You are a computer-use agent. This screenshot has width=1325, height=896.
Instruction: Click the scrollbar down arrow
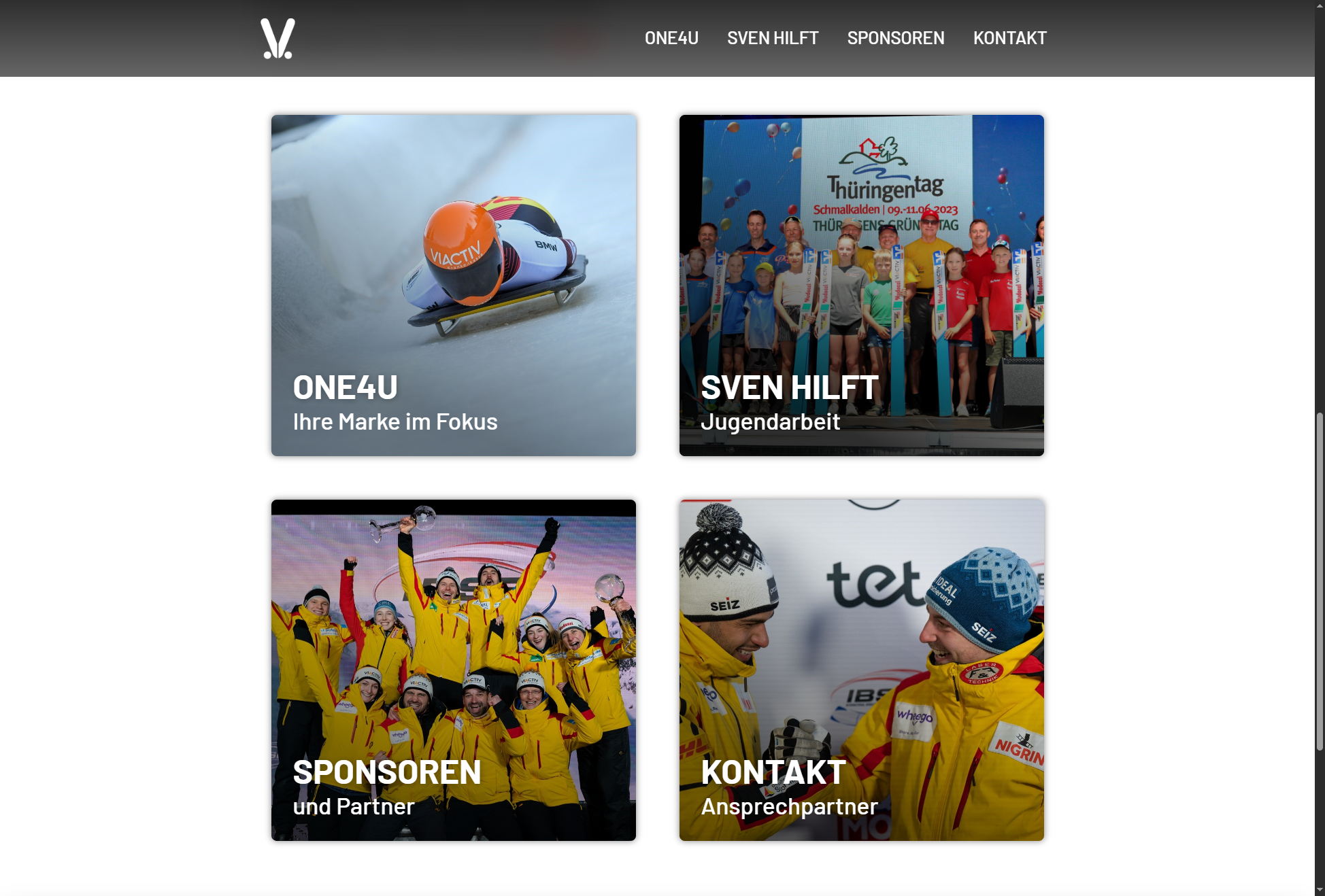pyautogui.click(x=1320, y=890)
